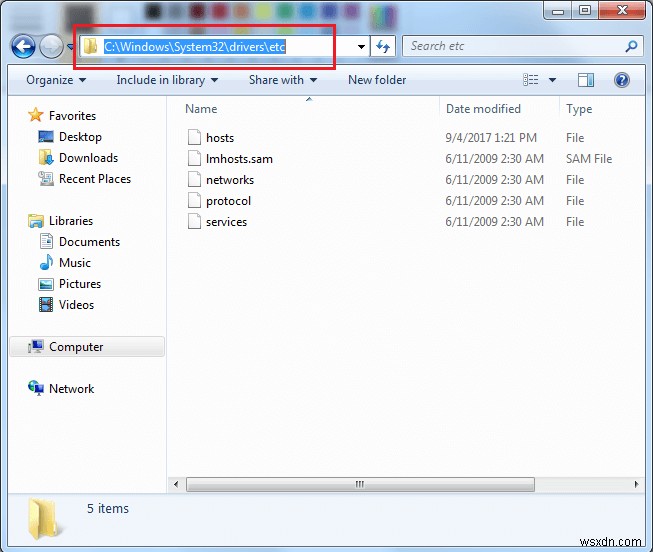Click the Downloads folder icon
Image resolution: width=653 pixels, height=552 pixels.
pos(46,157)
